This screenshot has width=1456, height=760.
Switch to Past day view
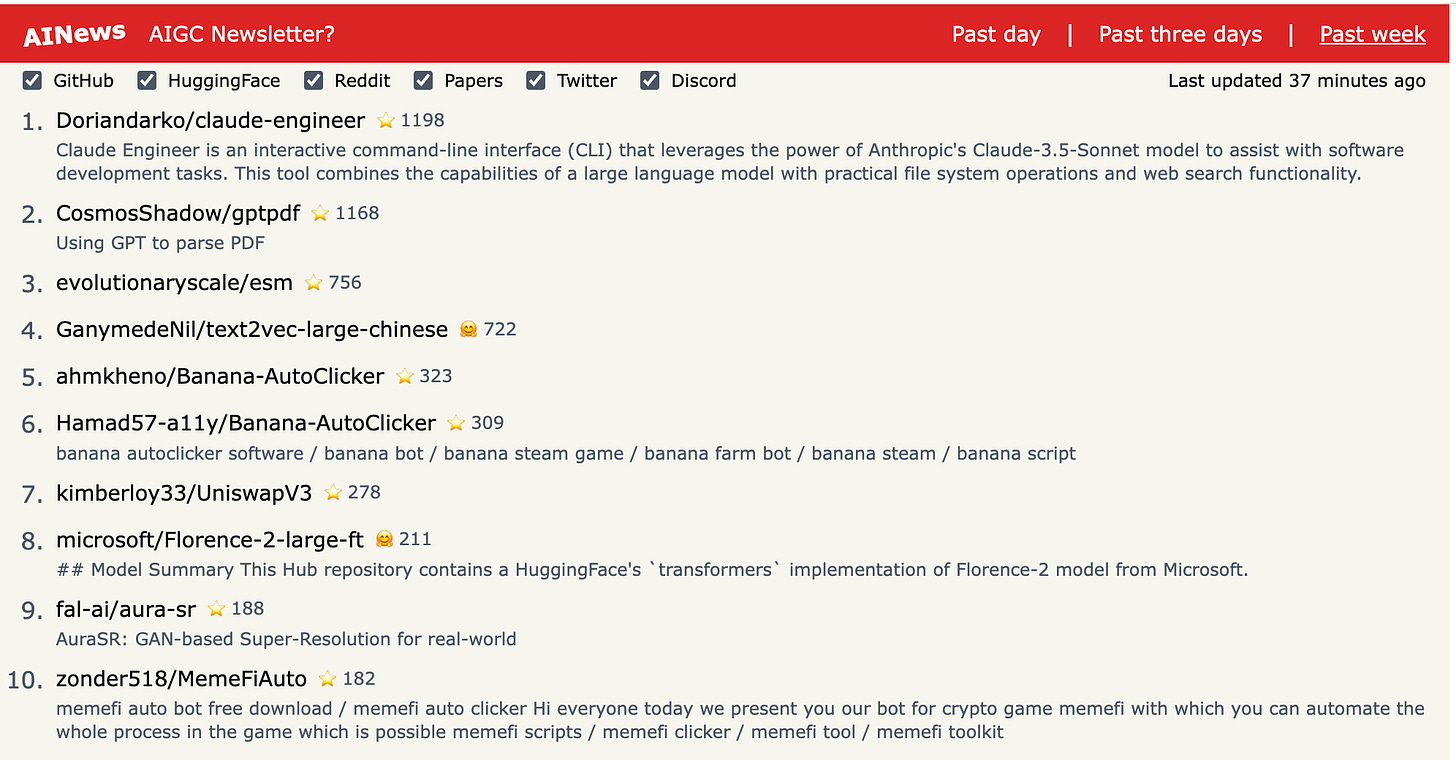pyautogui.click(x=996, y=34)
